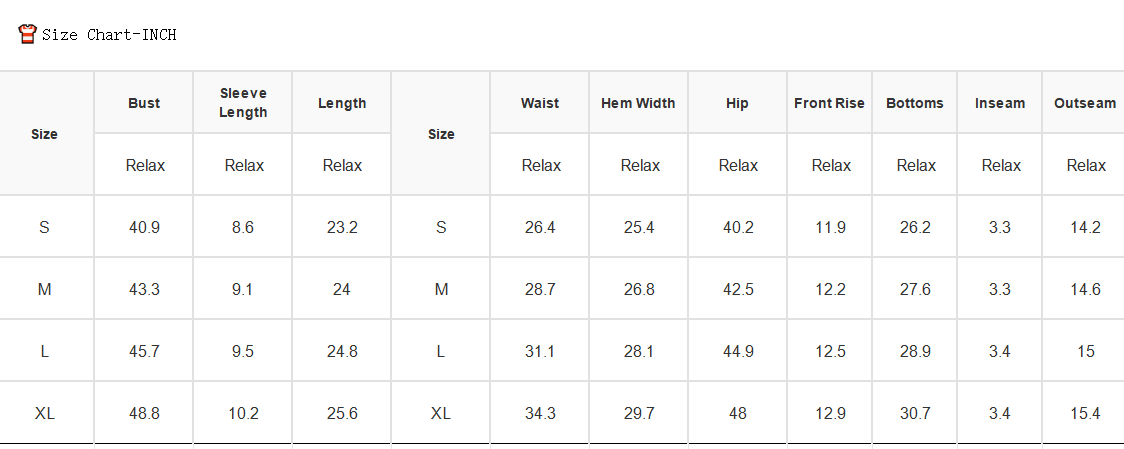Viewport: 1124px width, 449px height.
Task: Select the XL hem width value 29.7
Action: 639,414
